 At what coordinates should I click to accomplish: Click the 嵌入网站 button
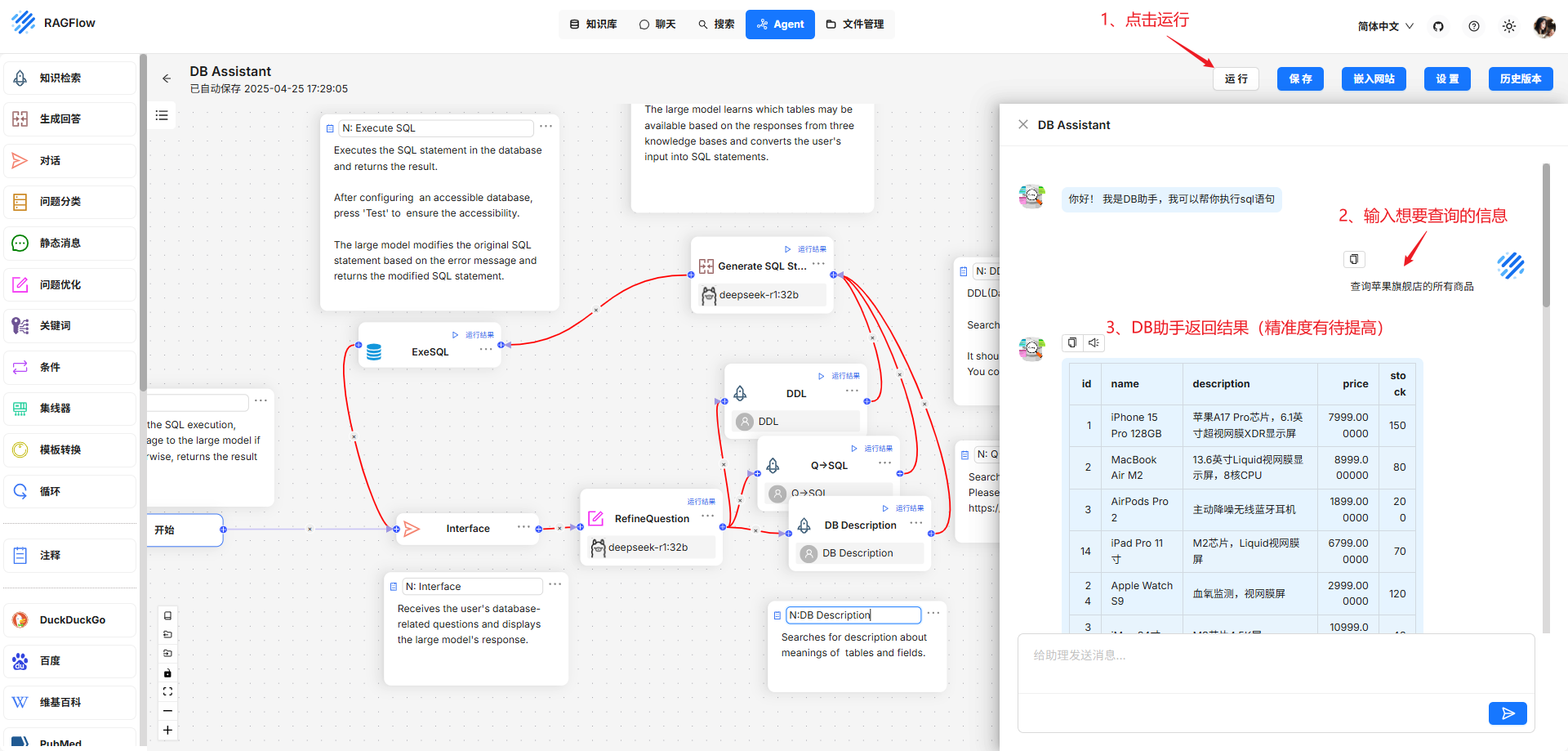[x=1374, y=78]
